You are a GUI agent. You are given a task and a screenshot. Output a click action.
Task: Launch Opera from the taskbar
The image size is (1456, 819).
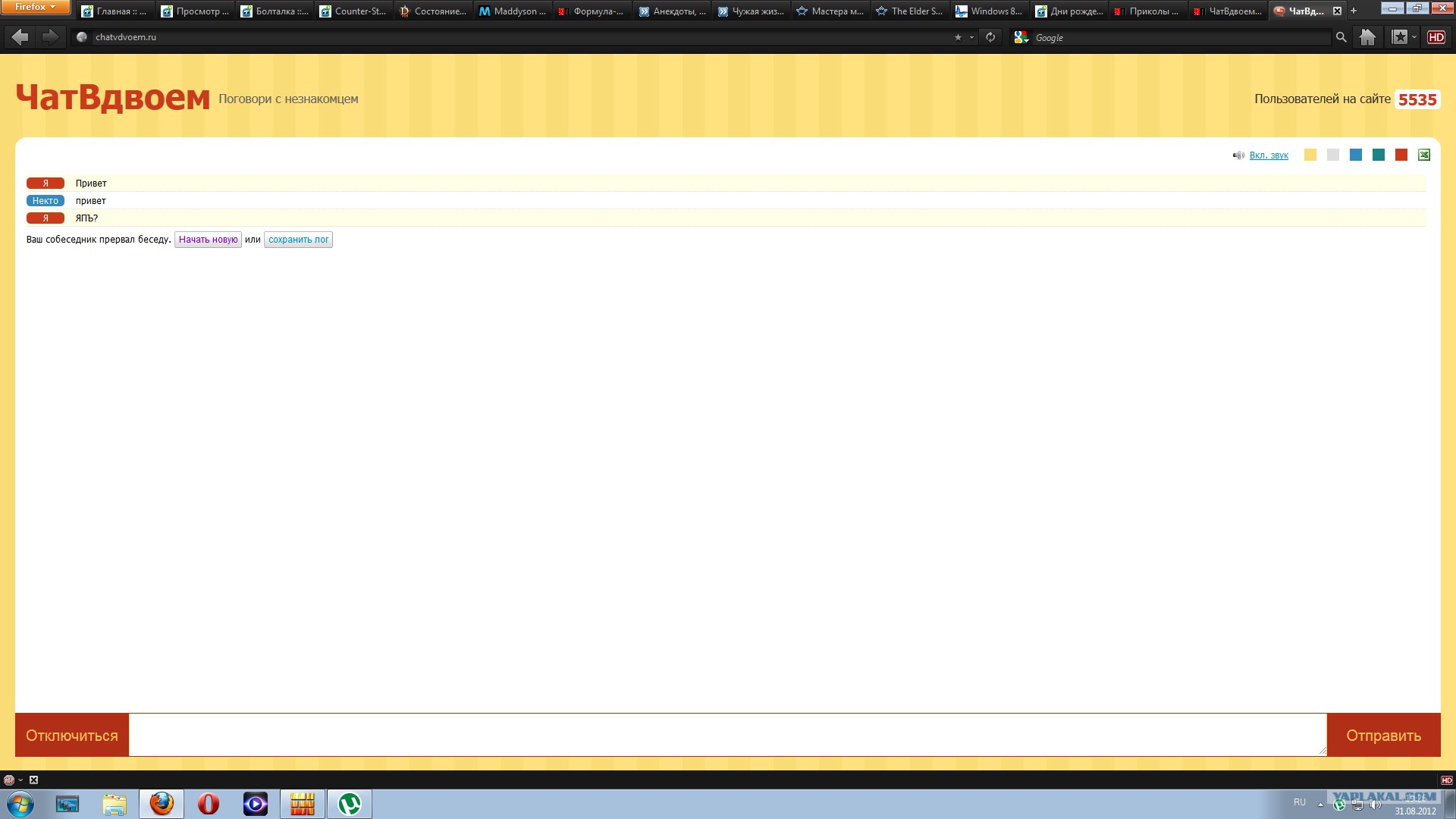click(209, 804)
